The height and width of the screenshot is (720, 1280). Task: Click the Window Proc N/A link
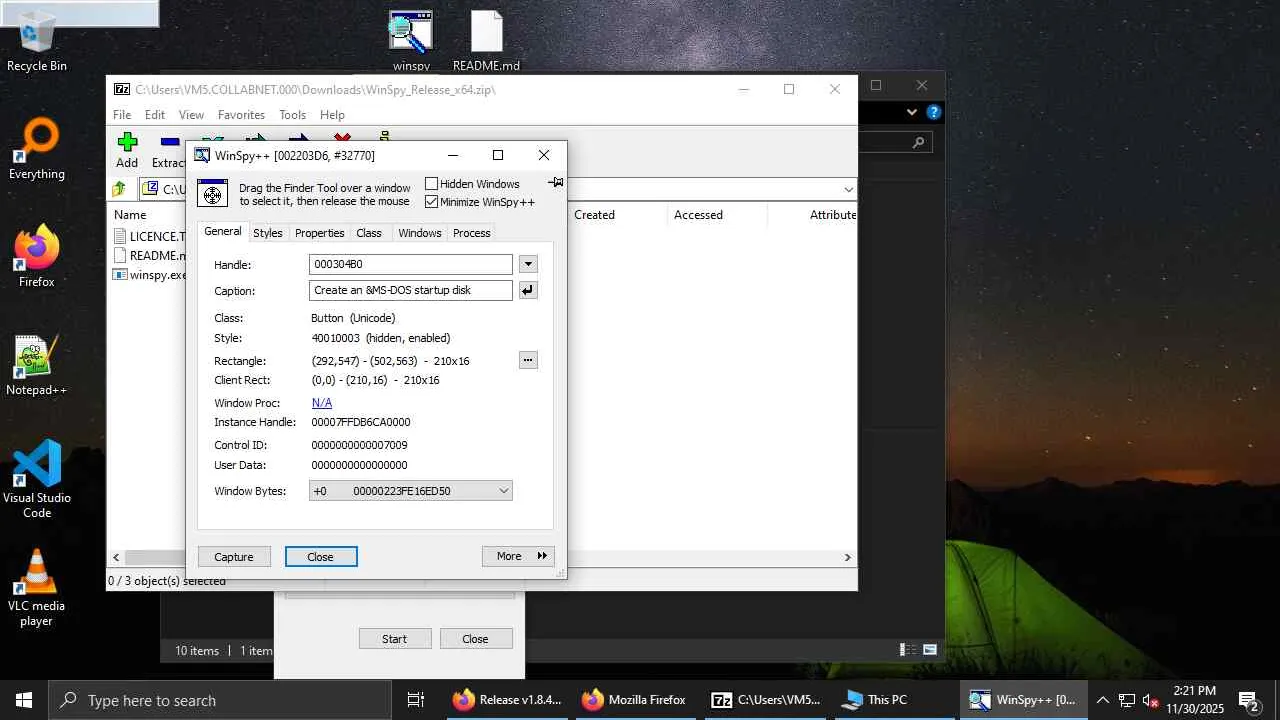[x=322, y=403]
